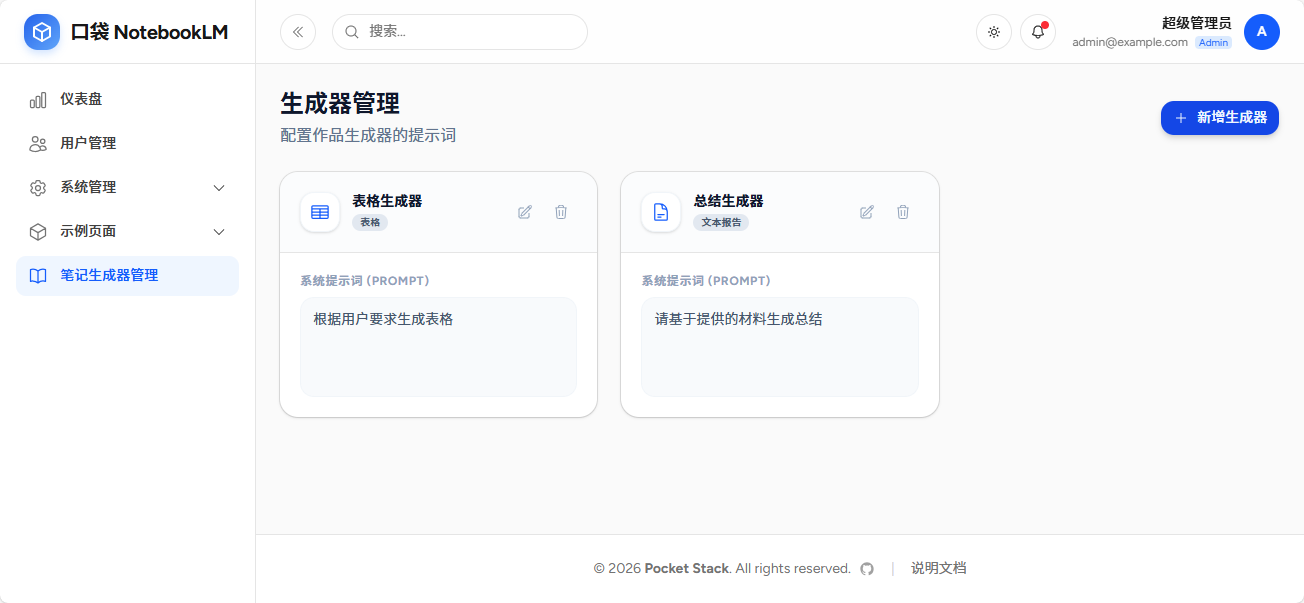Open the GitHub icon in the footer

(x=866, y=568)
